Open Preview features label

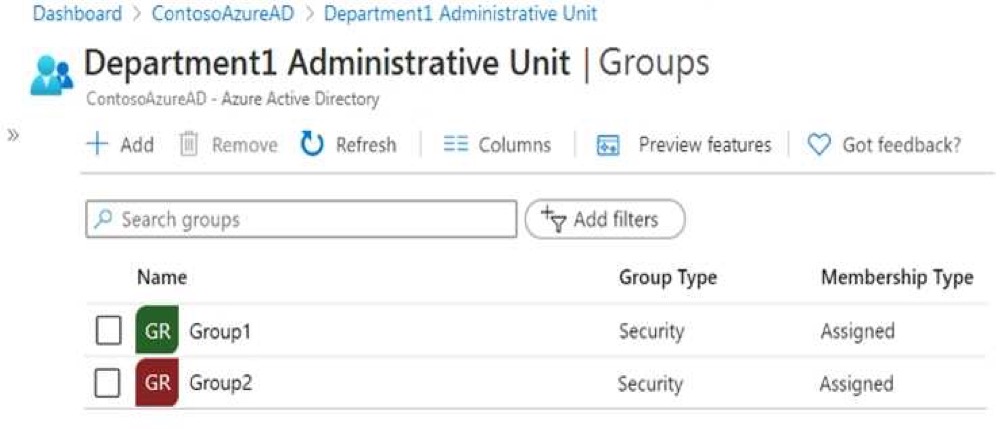click(x=705, y=145)
